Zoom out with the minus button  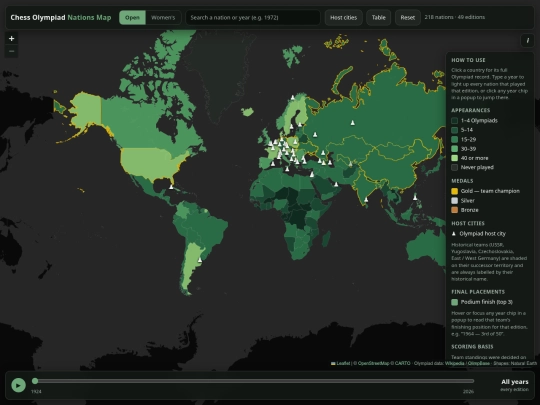11,51
